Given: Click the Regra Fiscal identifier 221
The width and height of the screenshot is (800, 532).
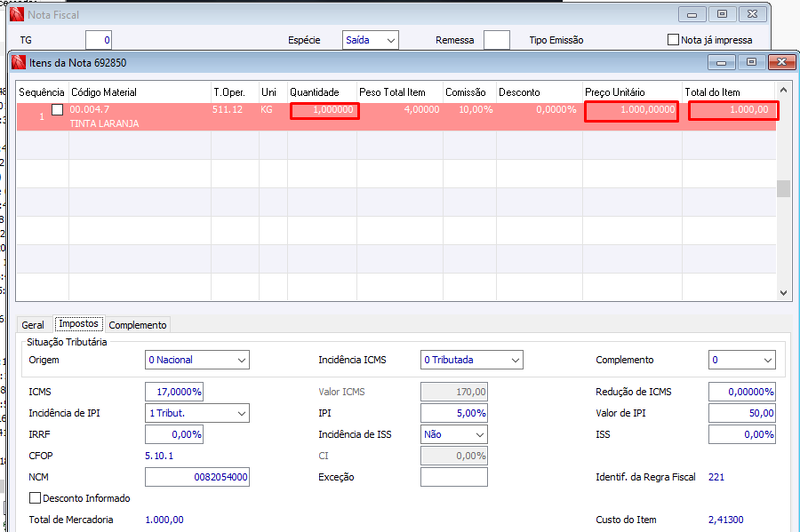Looking at the screenshot, I should 716,477.
